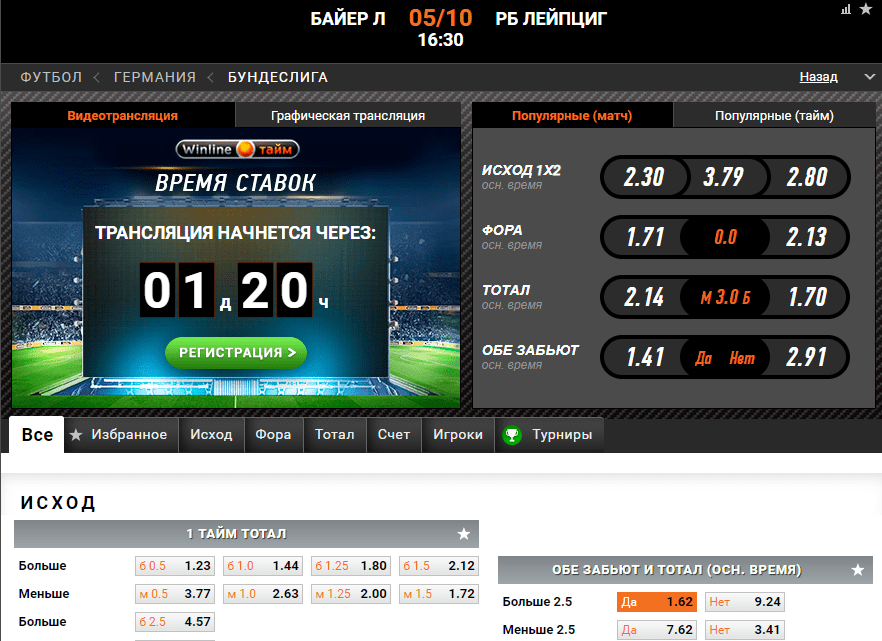
Task: Favorite the ОБЕ ЗАБЬЮТ И ТОТАЛ market star
Action: [857, 570]
